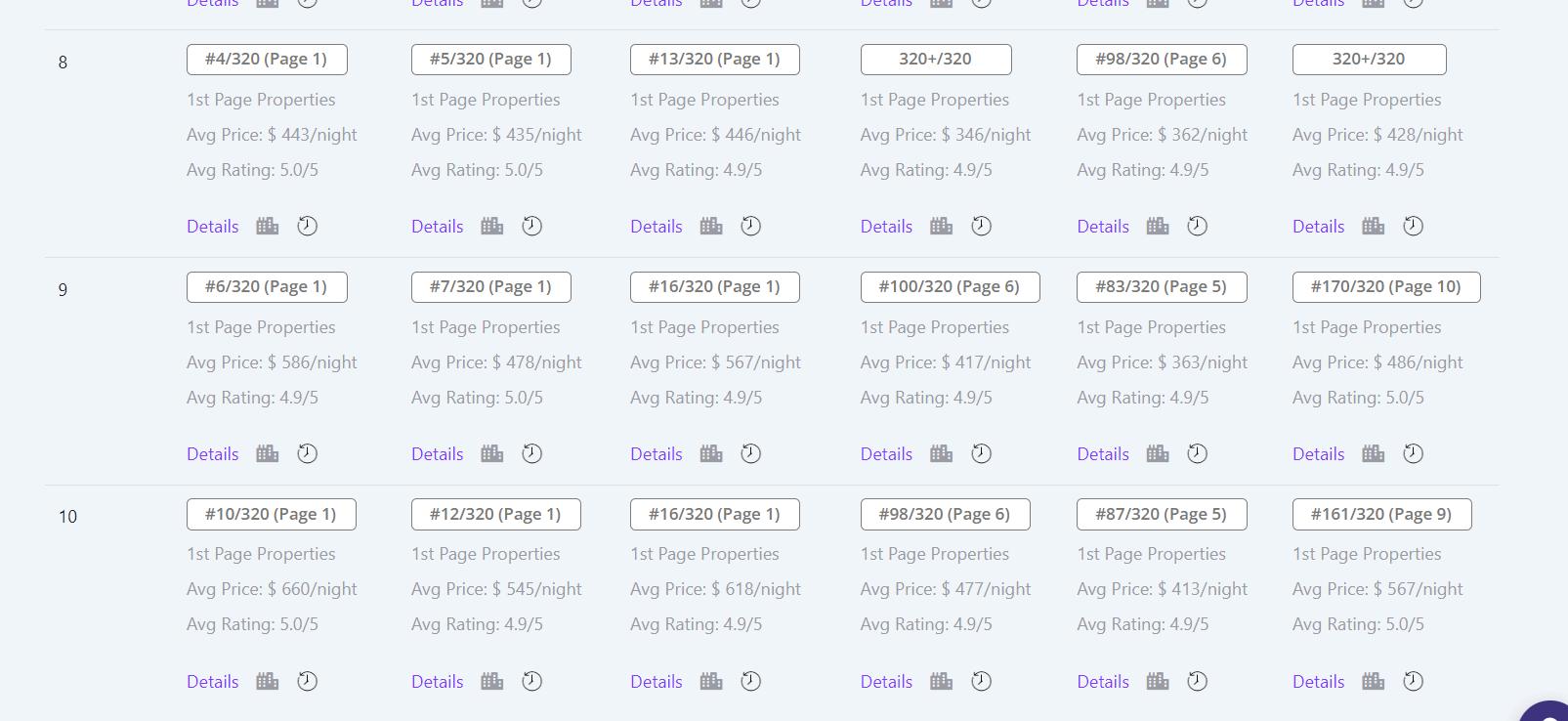Click building icon in $362/night card

[x=1158, y=226]
